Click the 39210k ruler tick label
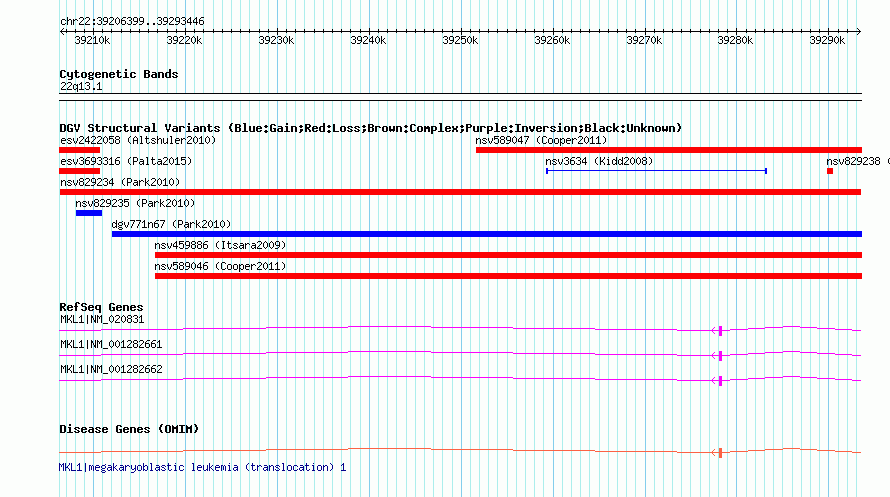The image size is (890, 497). [x=92, y=40]
